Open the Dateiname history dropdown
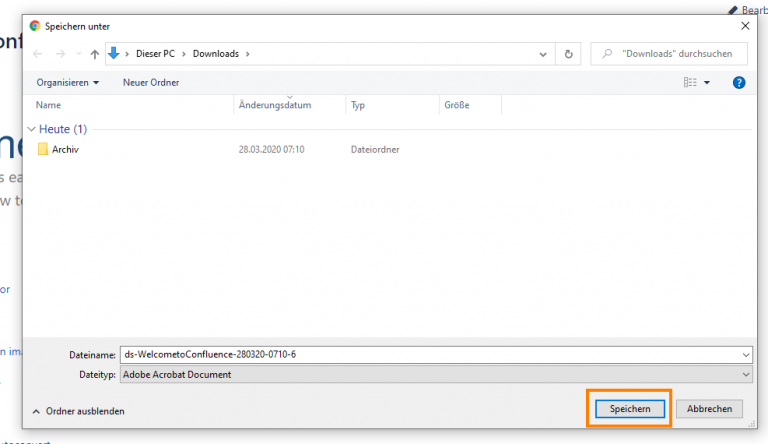The width and height of the screenshot is (768, 444). [746, 354]
